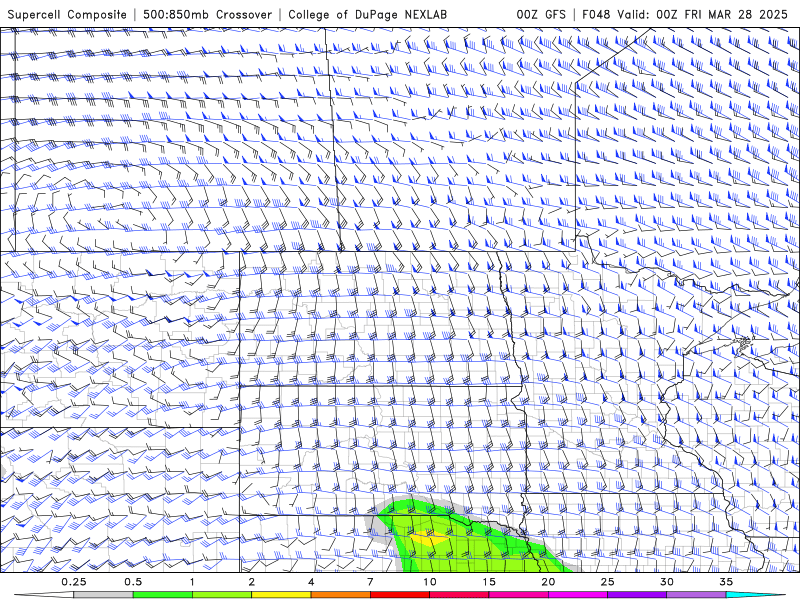Screen dimensions: 800x600
Task: Click the orange 4–7 colorbar swatch
Action: coord(340,595)
